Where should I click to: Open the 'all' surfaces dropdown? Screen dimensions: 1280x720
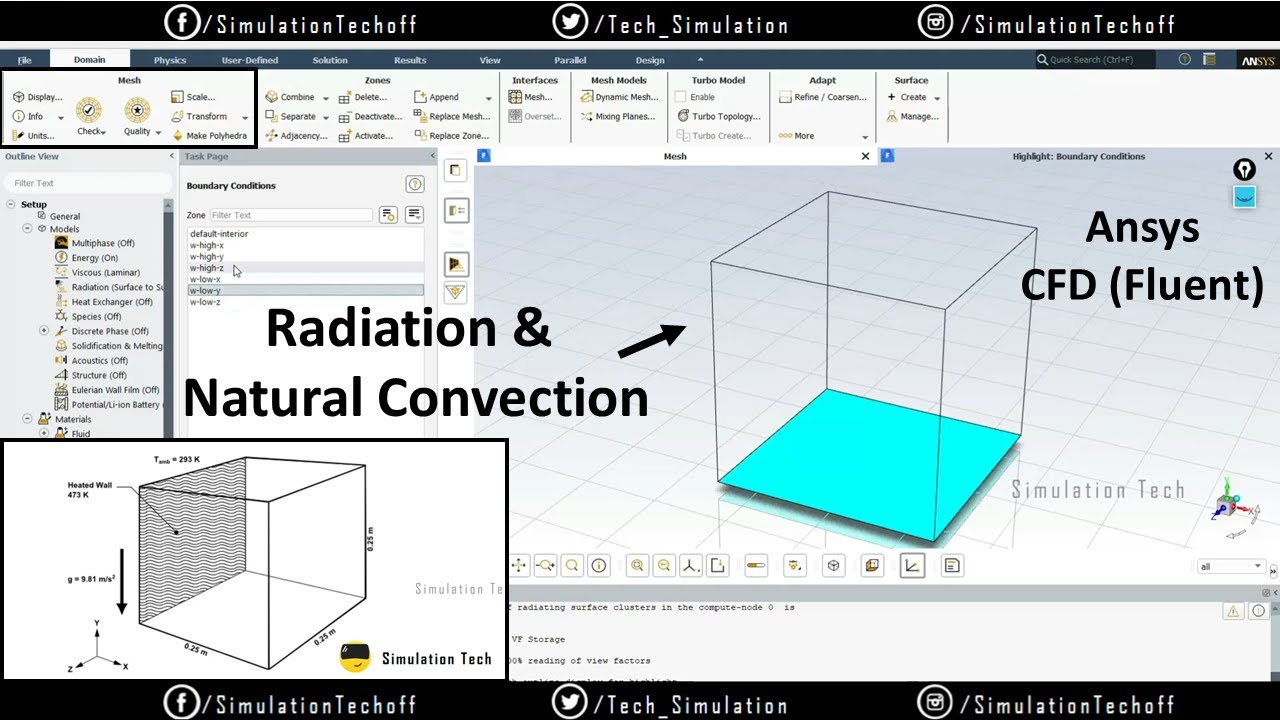click(1231, 567)
